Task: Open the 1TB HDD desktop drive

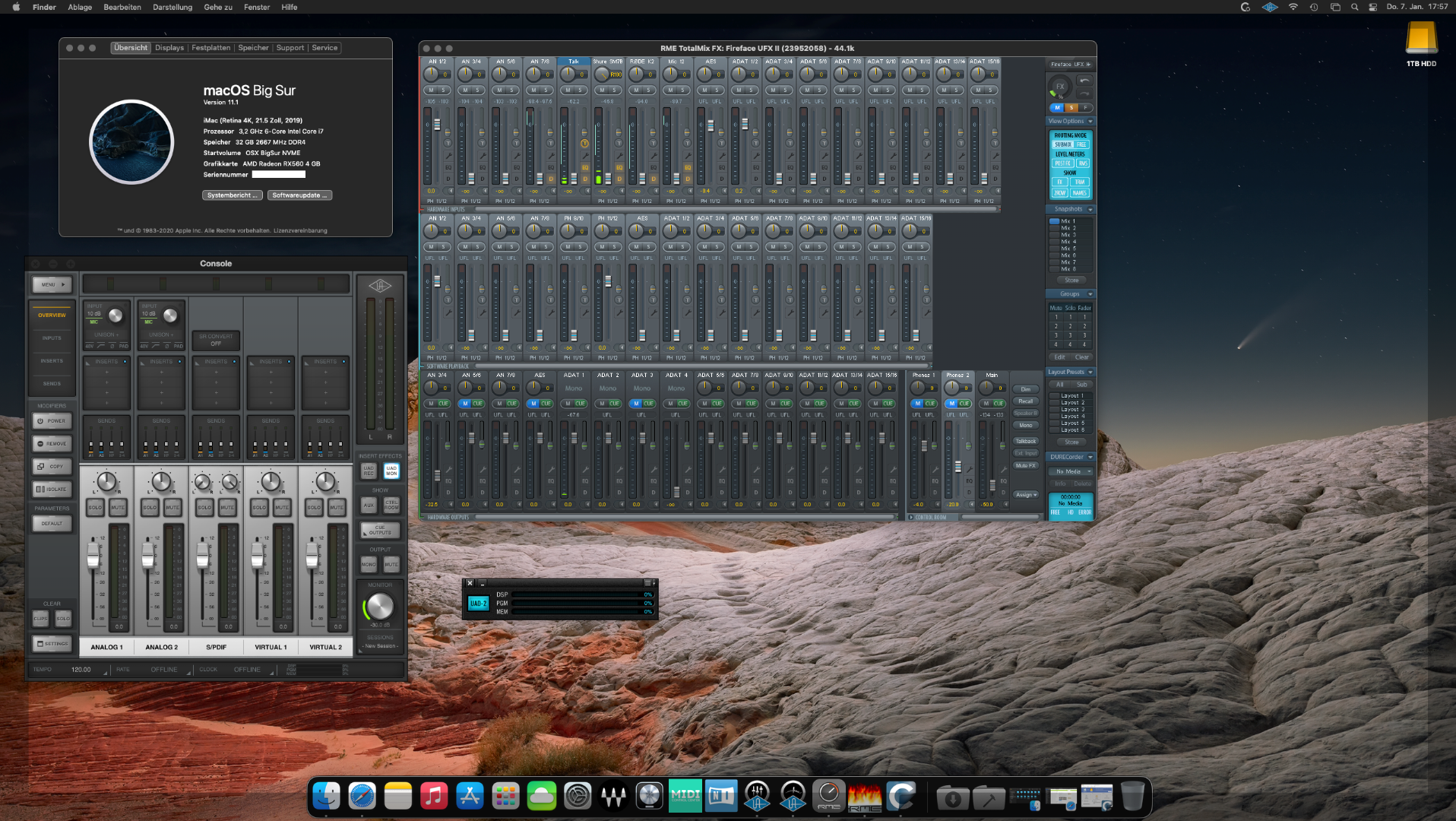Action: 1421,38
